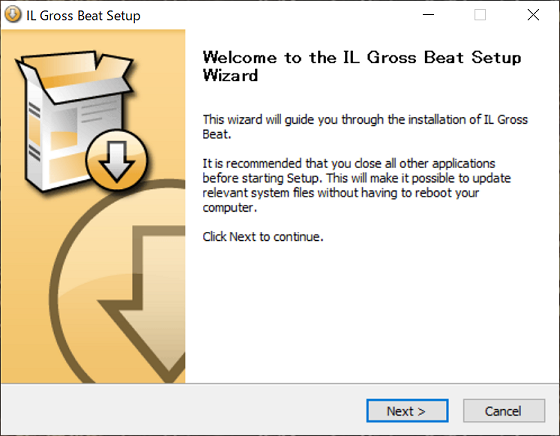The image size is (560, 436).
Task: Click the 'Welcome to the IL Gross Beat Setup Wizard' heading
Action: pos(362,66)
